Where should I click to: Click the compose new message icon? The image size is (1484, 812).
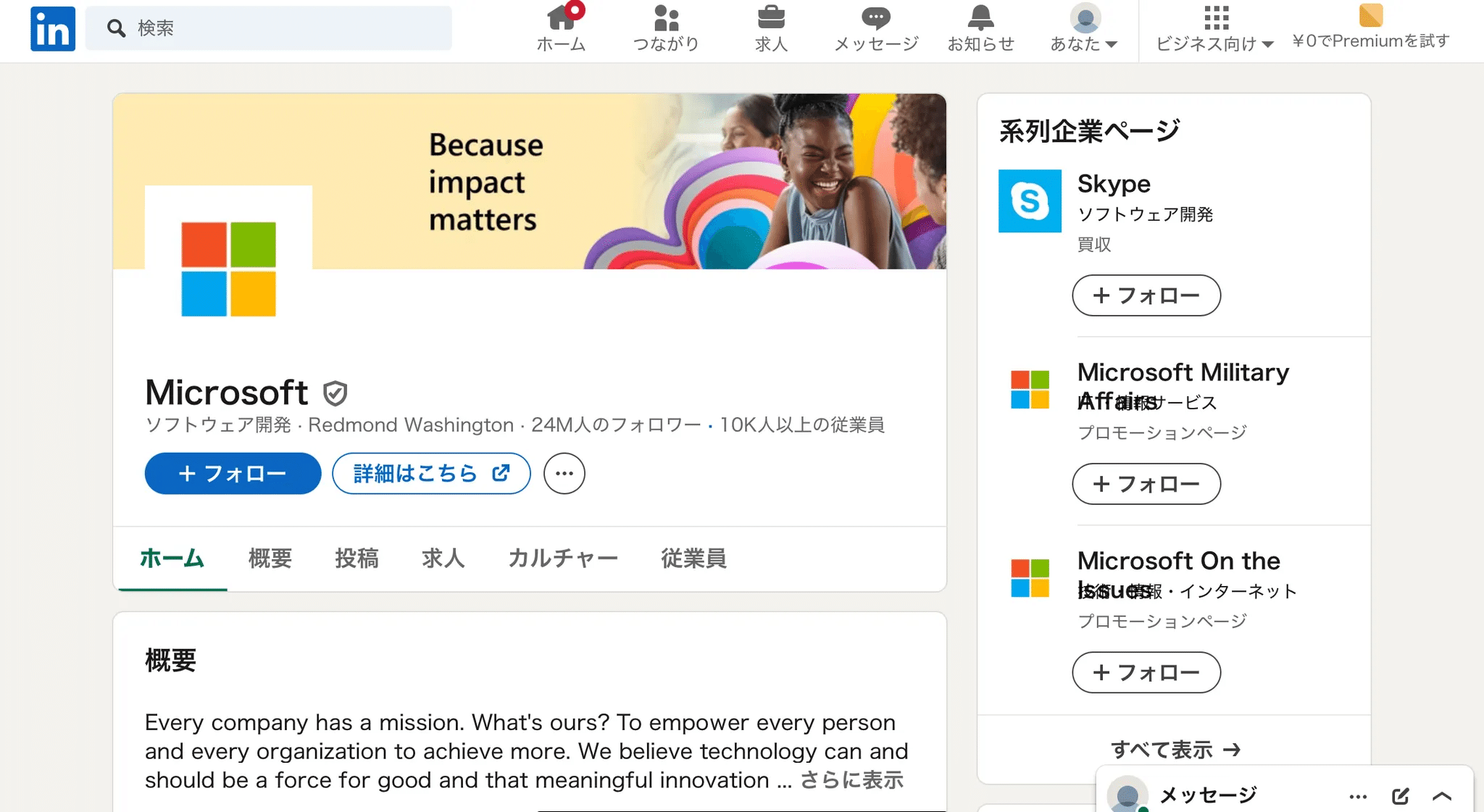coord(1400,796)
